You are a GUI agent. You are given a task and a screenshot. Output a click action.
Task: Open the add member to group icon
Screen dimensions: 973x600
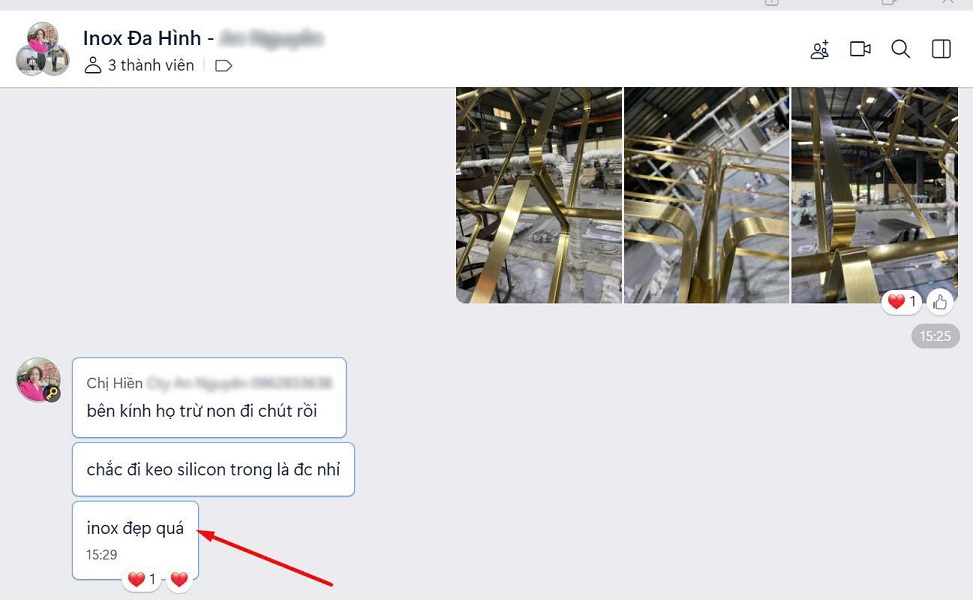[820, 49]
